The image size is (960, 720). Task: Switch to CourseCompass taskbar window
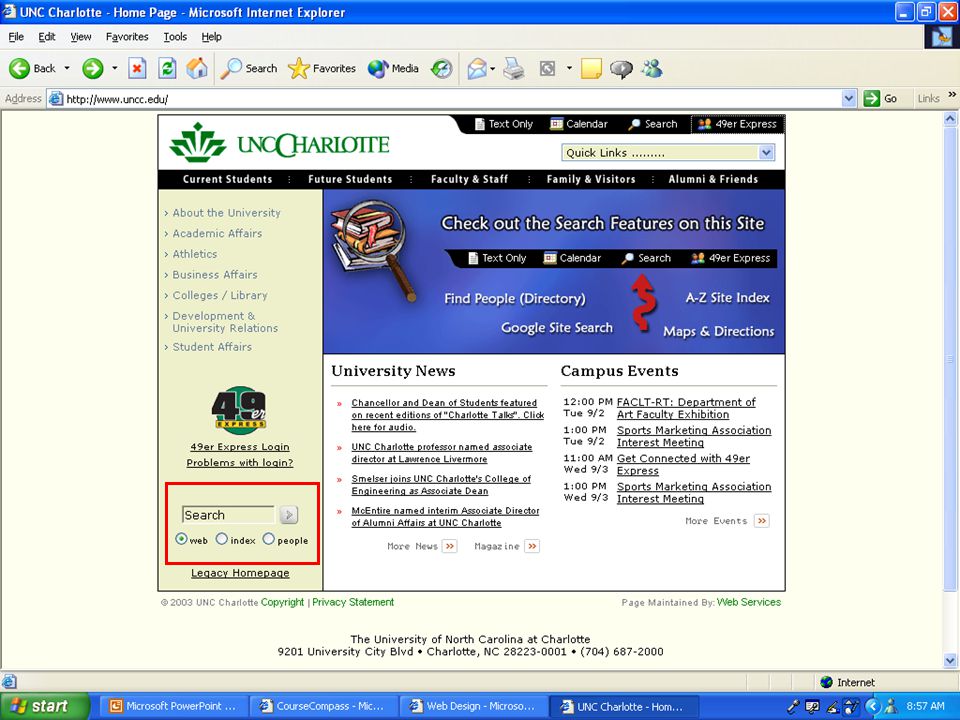(x=323, y=706)
